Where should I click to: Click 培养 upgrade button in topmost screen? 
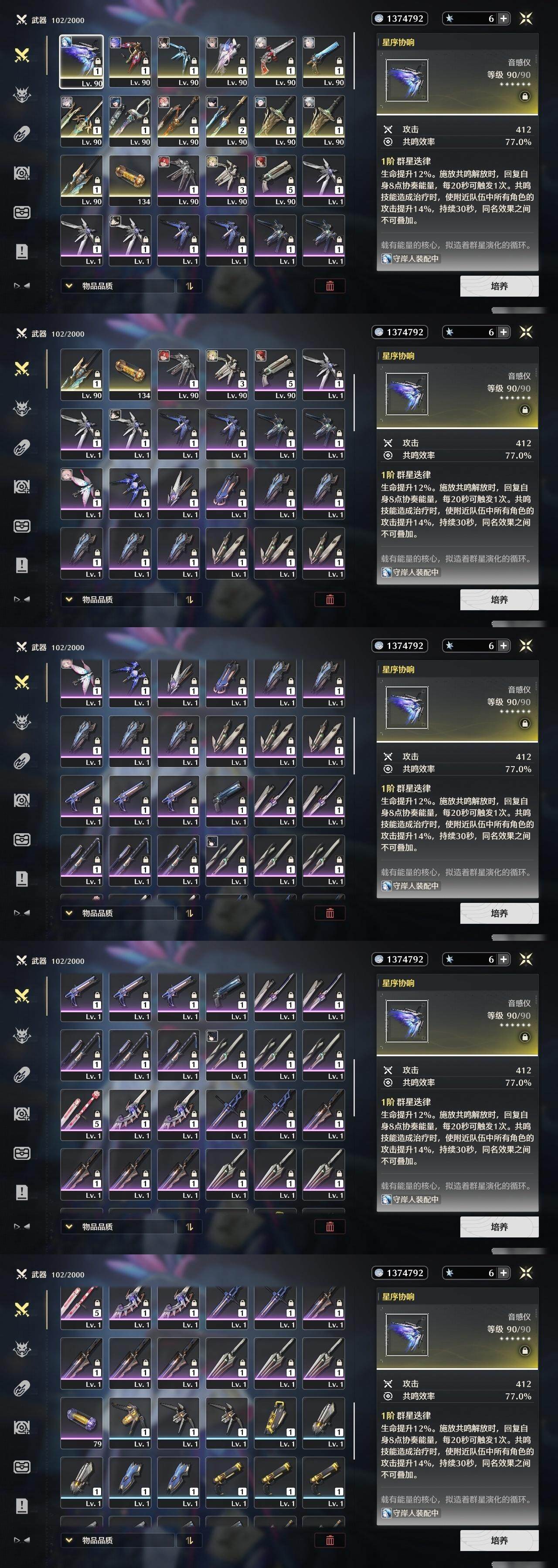click(499, 286)
